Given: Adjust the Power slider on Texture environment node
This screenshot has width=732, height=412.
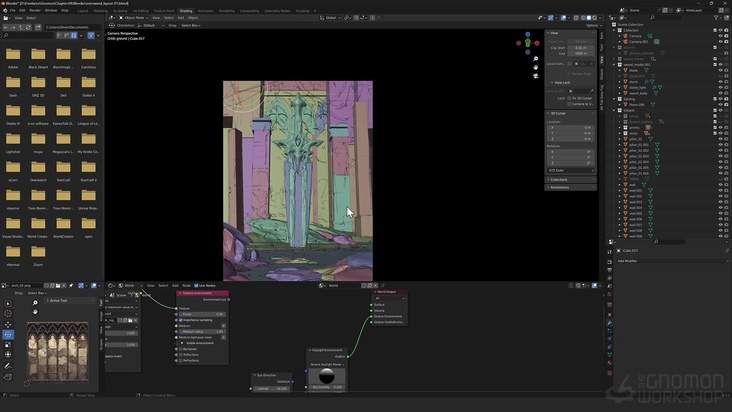Looking at the screenshot, I should tap(202, 314).
